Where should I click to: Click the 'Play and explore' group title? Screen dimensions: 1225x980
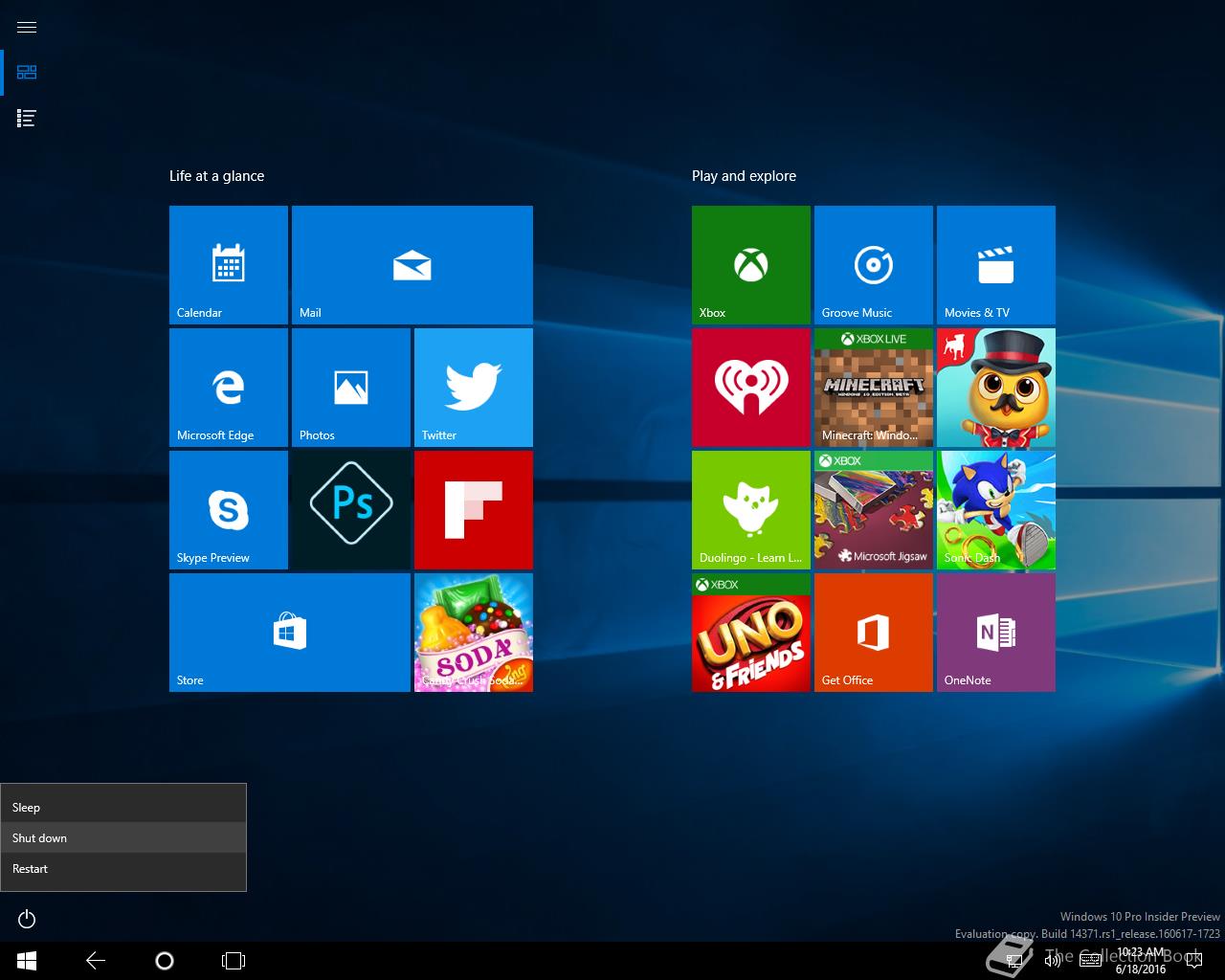pos(744,176)
